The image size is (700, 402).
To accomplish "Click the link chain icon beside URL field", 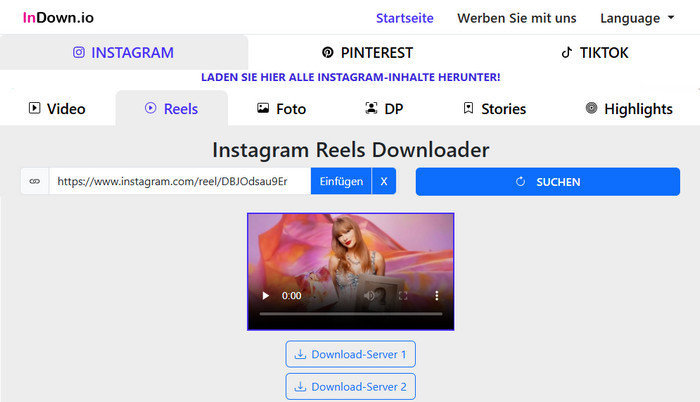I will [35, 181].
